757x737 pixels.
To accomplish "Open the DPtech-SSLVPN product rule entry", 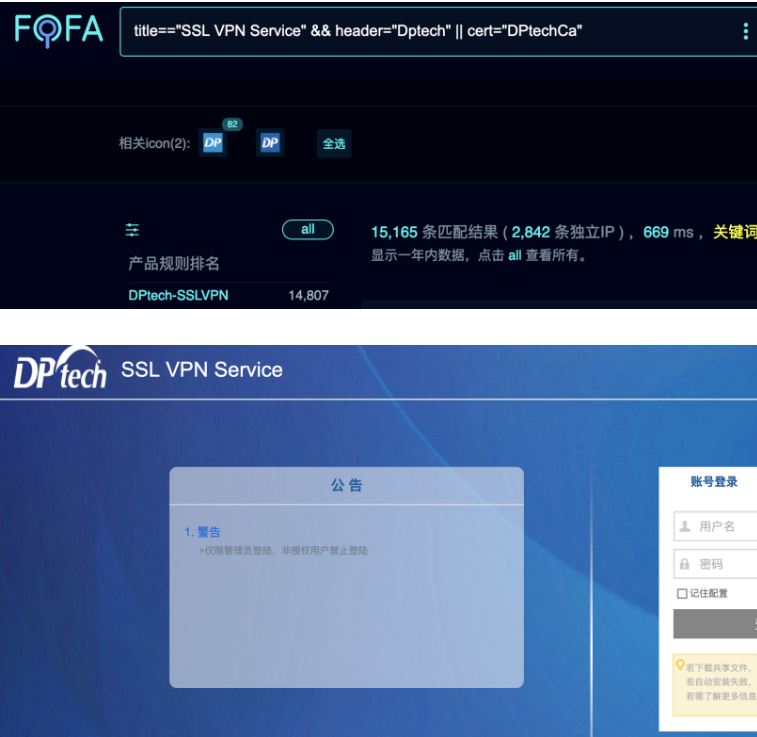I will (178, 295).
